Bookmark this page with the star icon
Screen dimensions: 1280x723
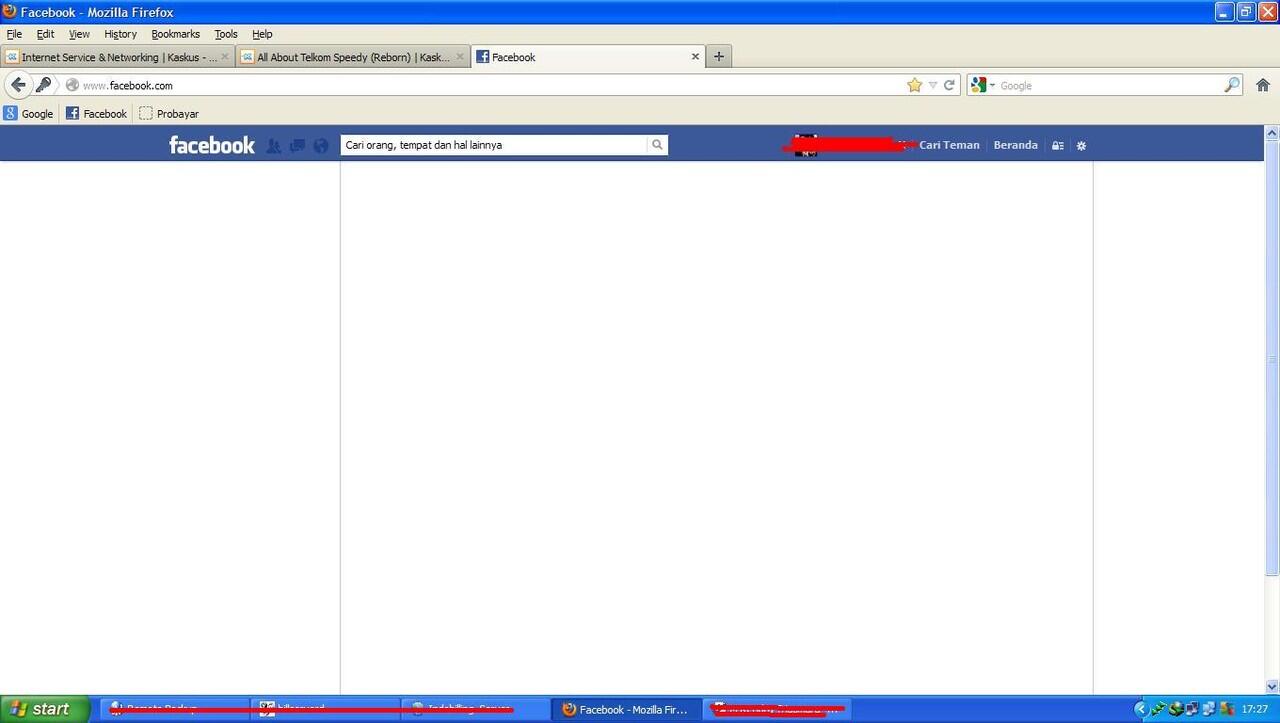914,85
